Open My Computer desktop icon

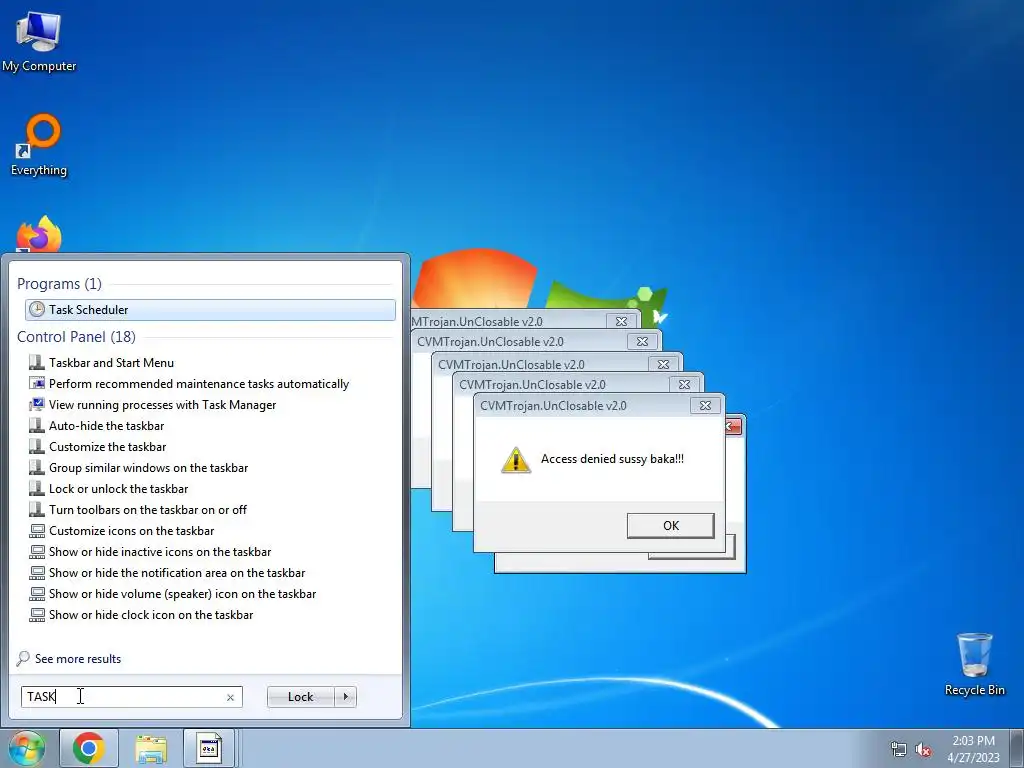point(39,40)
